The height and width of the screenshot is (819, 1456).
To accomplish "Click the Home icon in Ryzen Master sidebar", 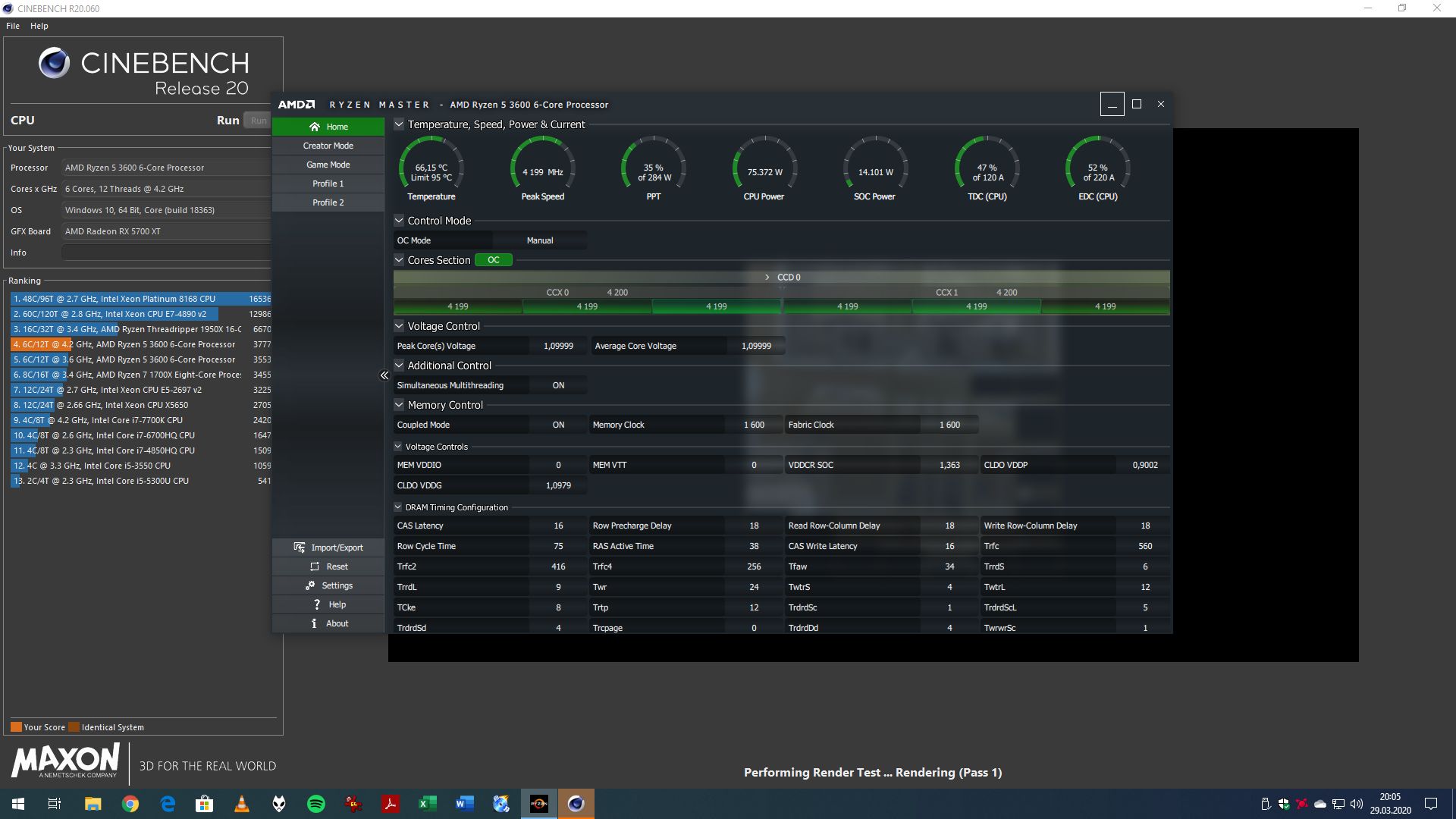I will pos(315,127).
